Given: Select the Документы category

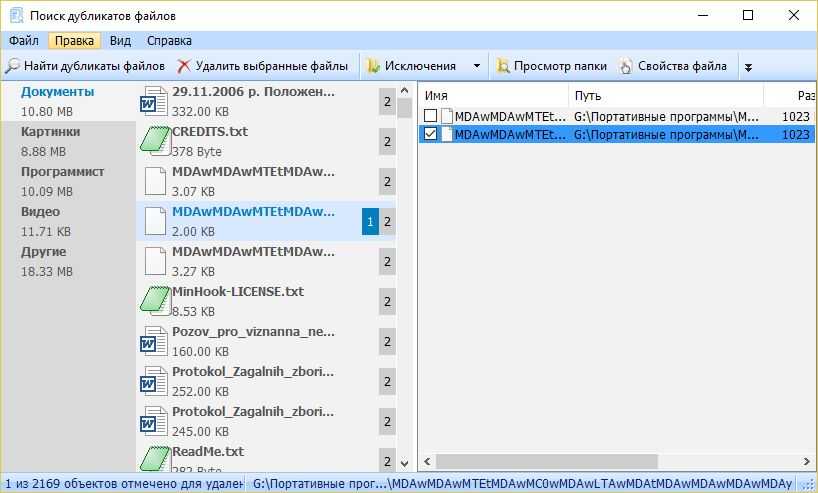Looking at the screenshot, I should [68, 101].
